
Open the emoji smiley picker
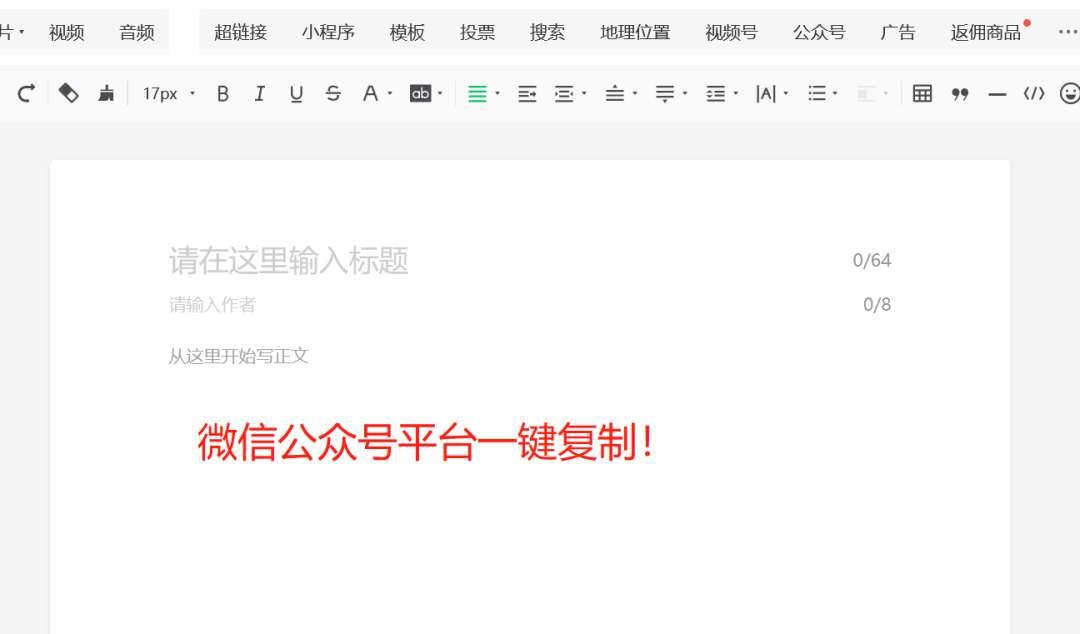(x=1069, y=93)
